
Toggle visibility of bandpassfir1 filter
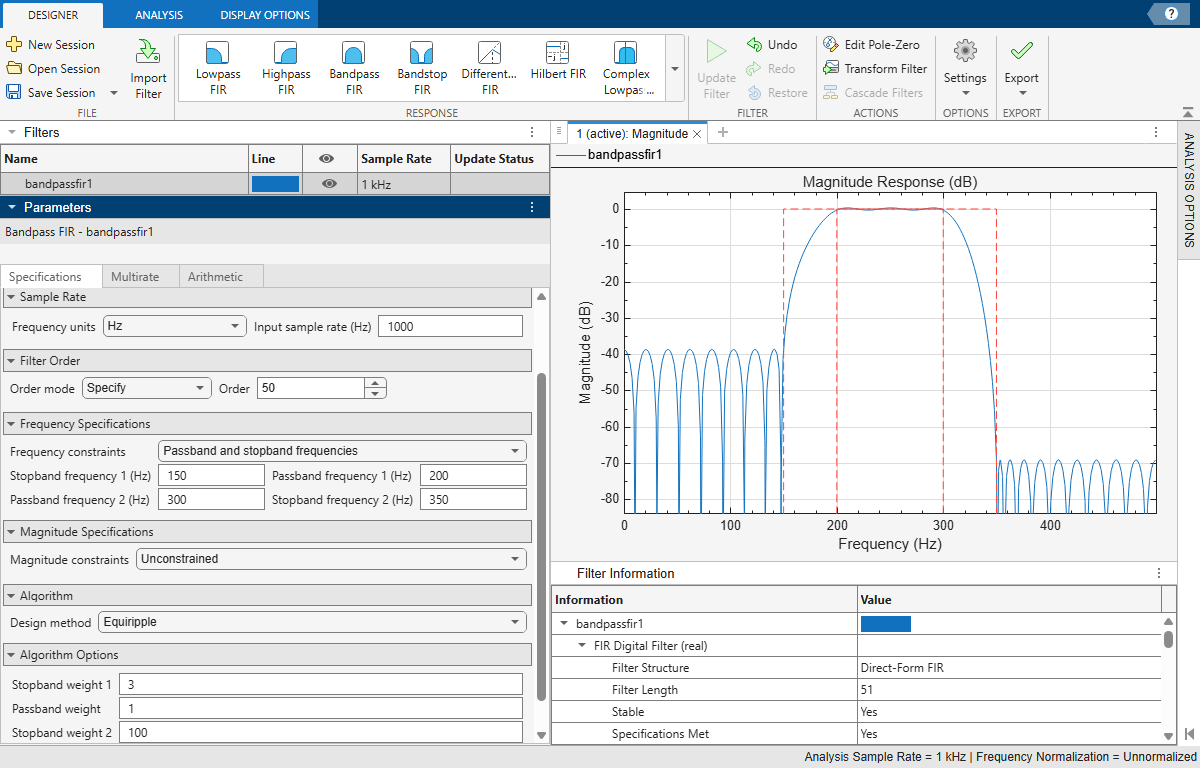(x=329, y=184)
